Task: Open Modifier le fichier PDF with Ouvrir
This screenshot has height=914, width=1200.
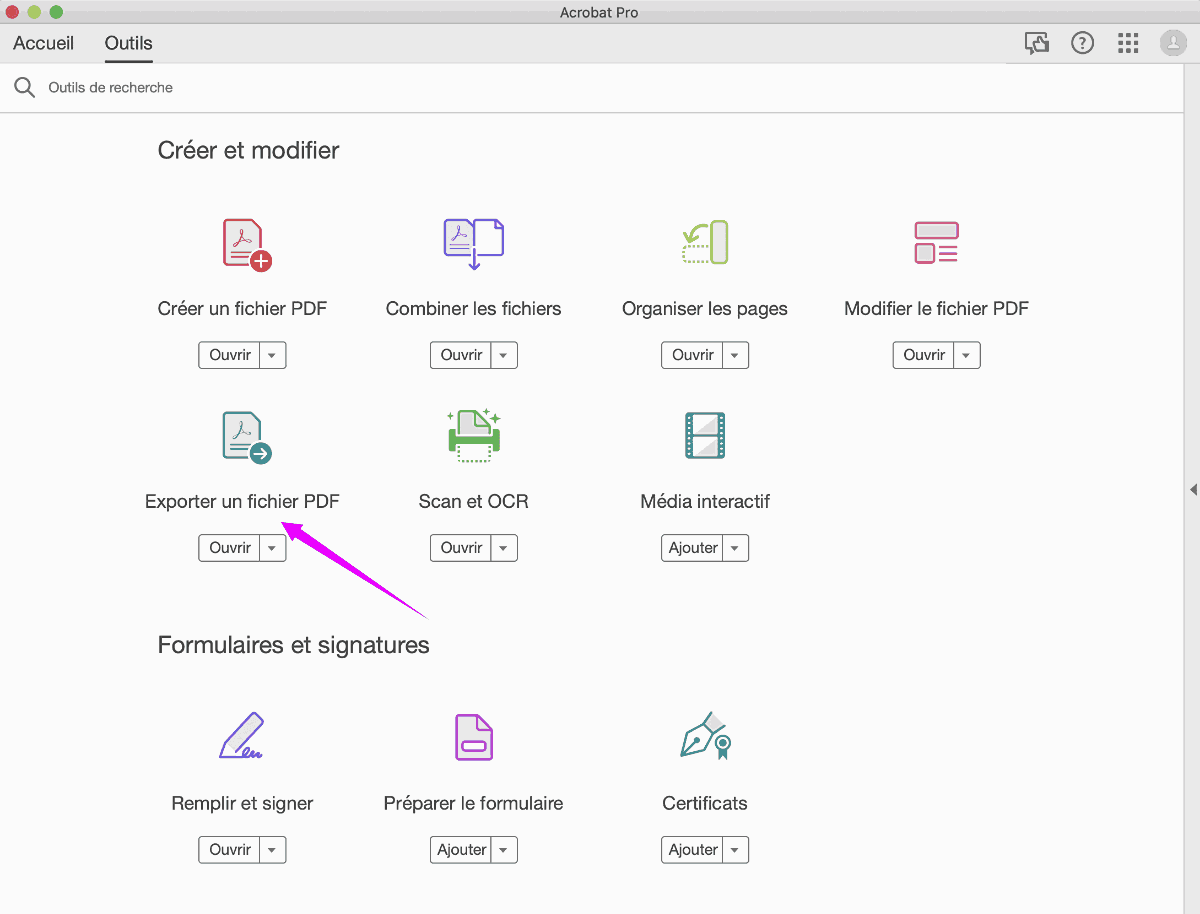Action: point(924,355)
